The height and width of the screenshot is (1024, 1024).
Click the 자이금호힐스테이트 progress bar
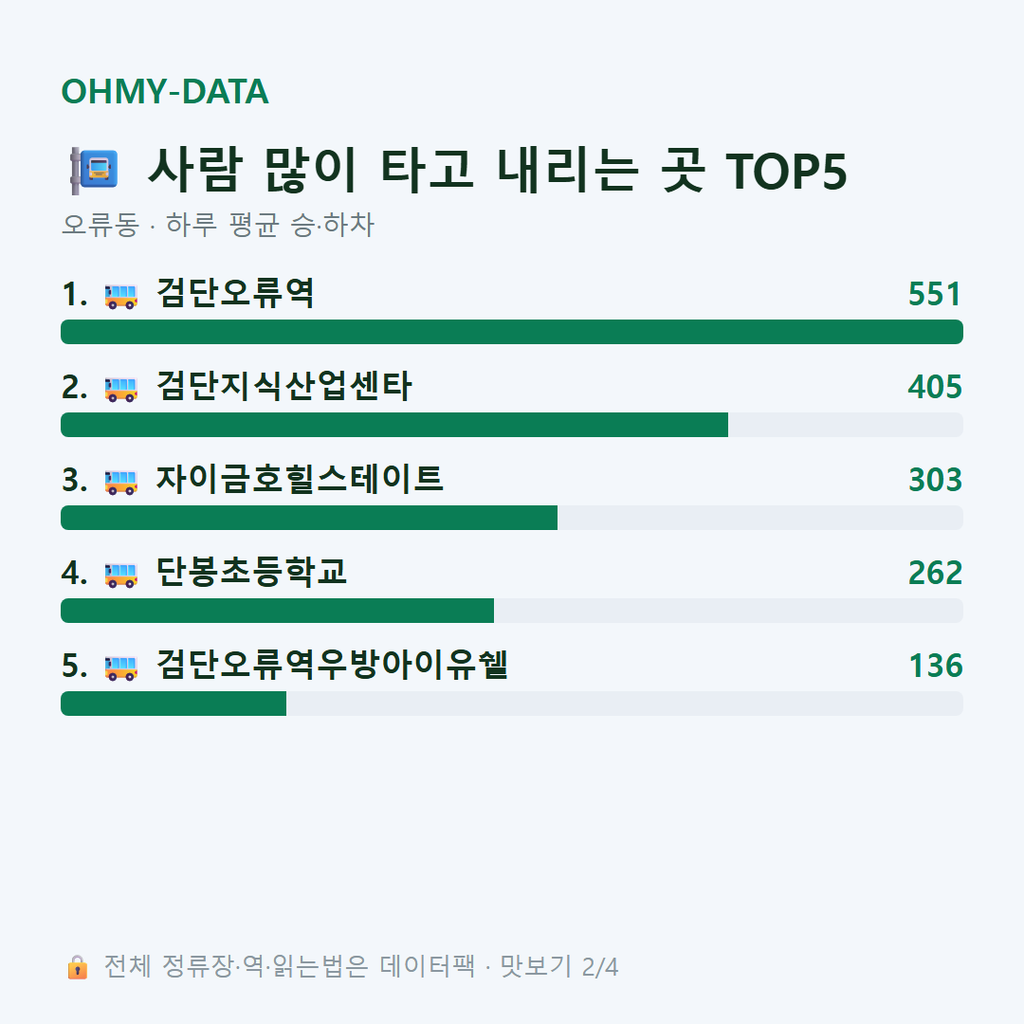coord(512,518)
